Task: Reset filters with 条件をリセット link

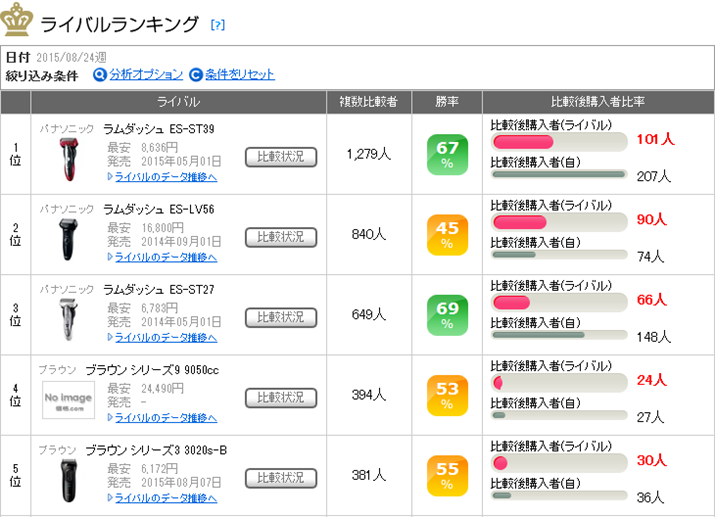Action: tap(240, 75)
